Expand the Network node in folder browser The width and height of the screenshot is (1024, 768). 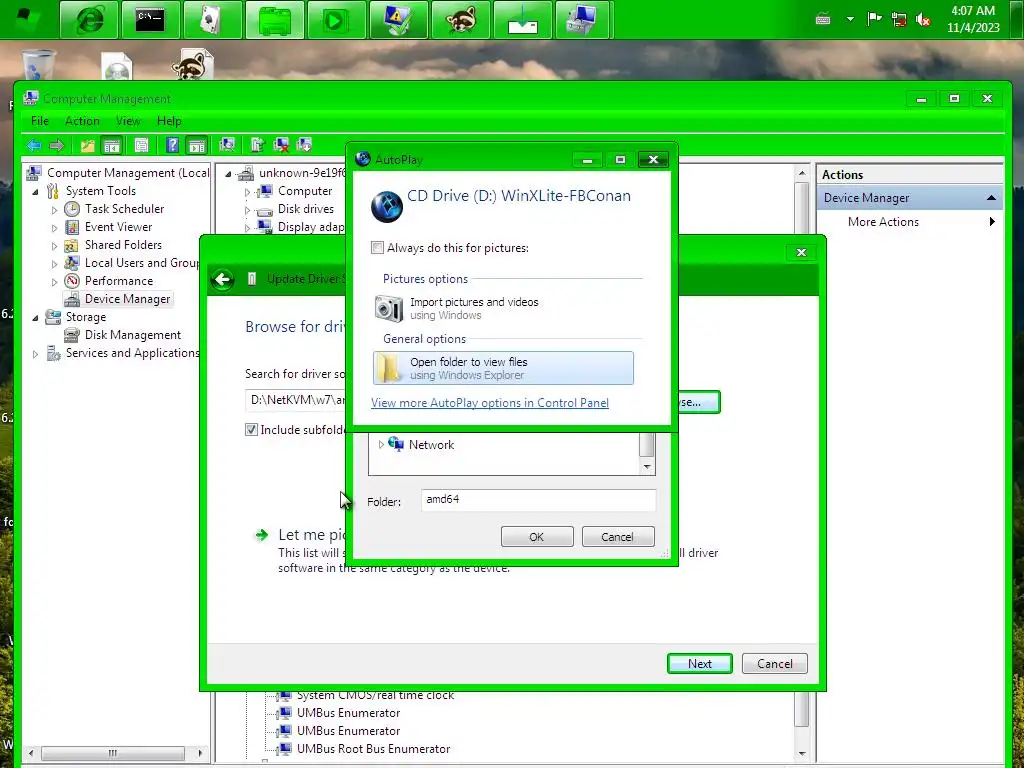pos(381,445)
